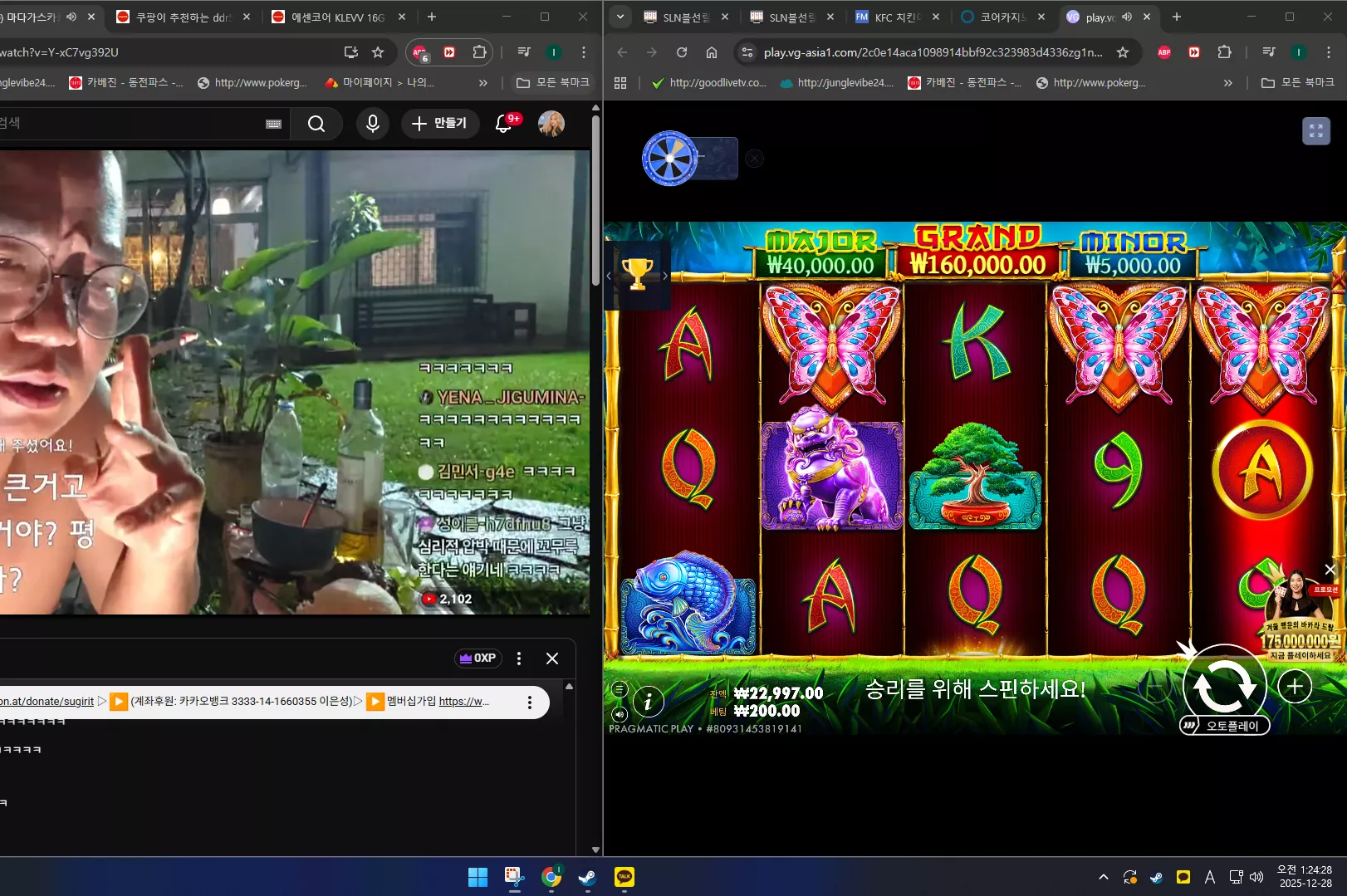Image resolution: width=1347 pixels, height=896 pixels.
Task: Reload the play.vg-asia1.com page
Action: coord(682,52)
